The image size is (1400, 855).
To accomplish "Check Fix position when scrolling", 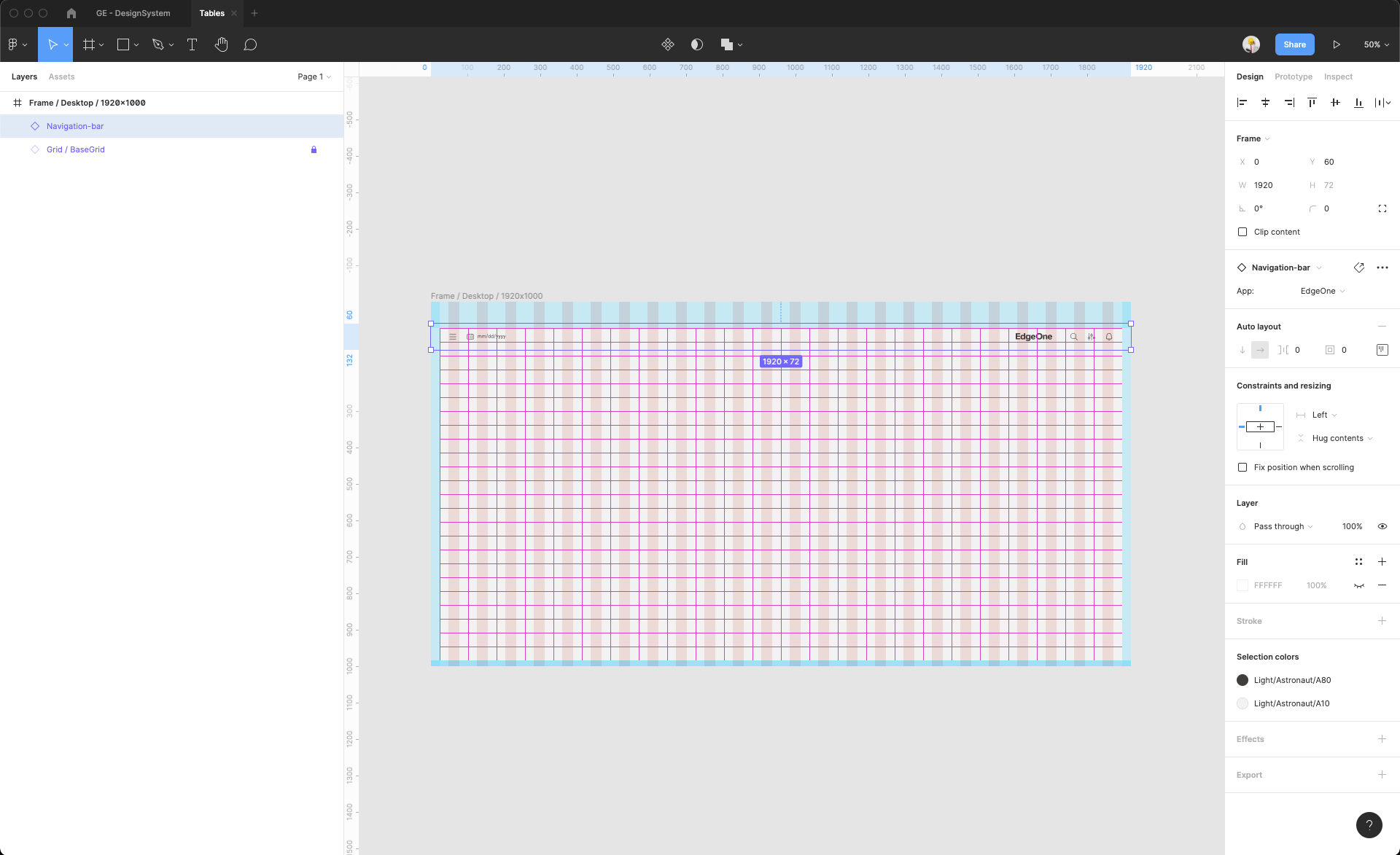I will [x=1242, y=467].
